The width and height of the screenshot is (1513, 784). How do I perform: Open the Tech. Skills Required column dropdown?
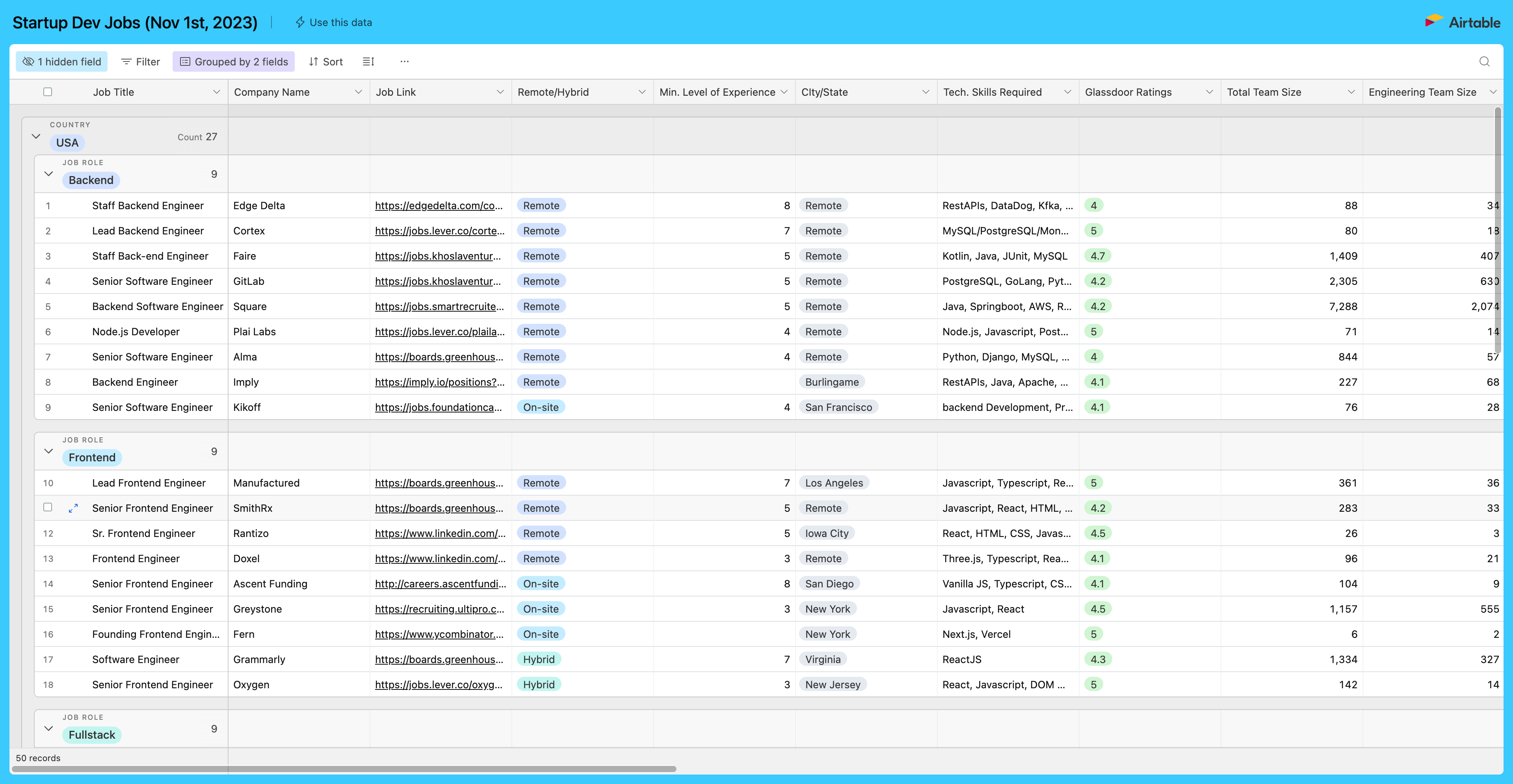click(1068, 92)
